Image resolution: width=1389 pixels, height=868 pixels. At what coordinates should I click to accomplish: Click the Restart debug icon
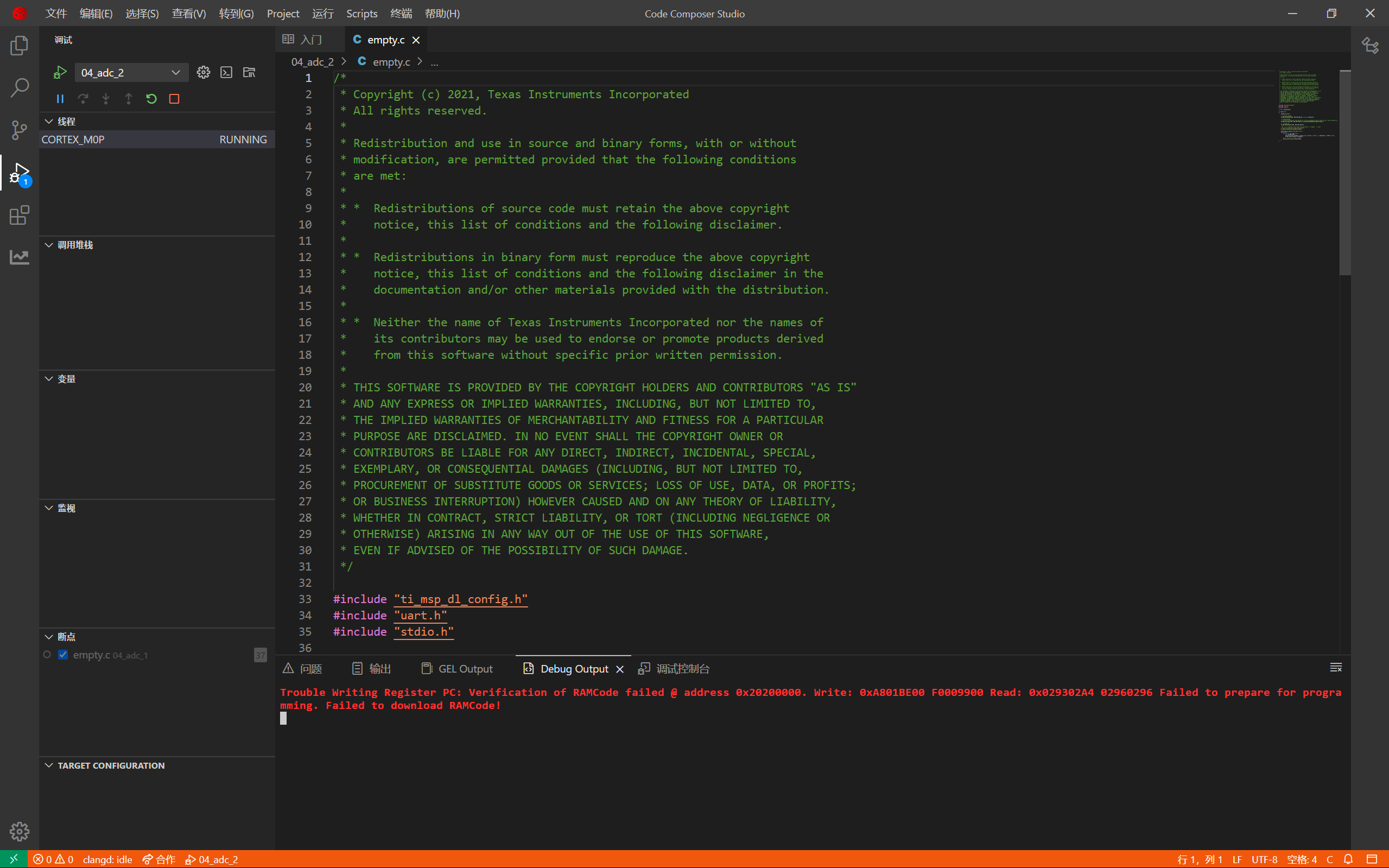[151, 99]
